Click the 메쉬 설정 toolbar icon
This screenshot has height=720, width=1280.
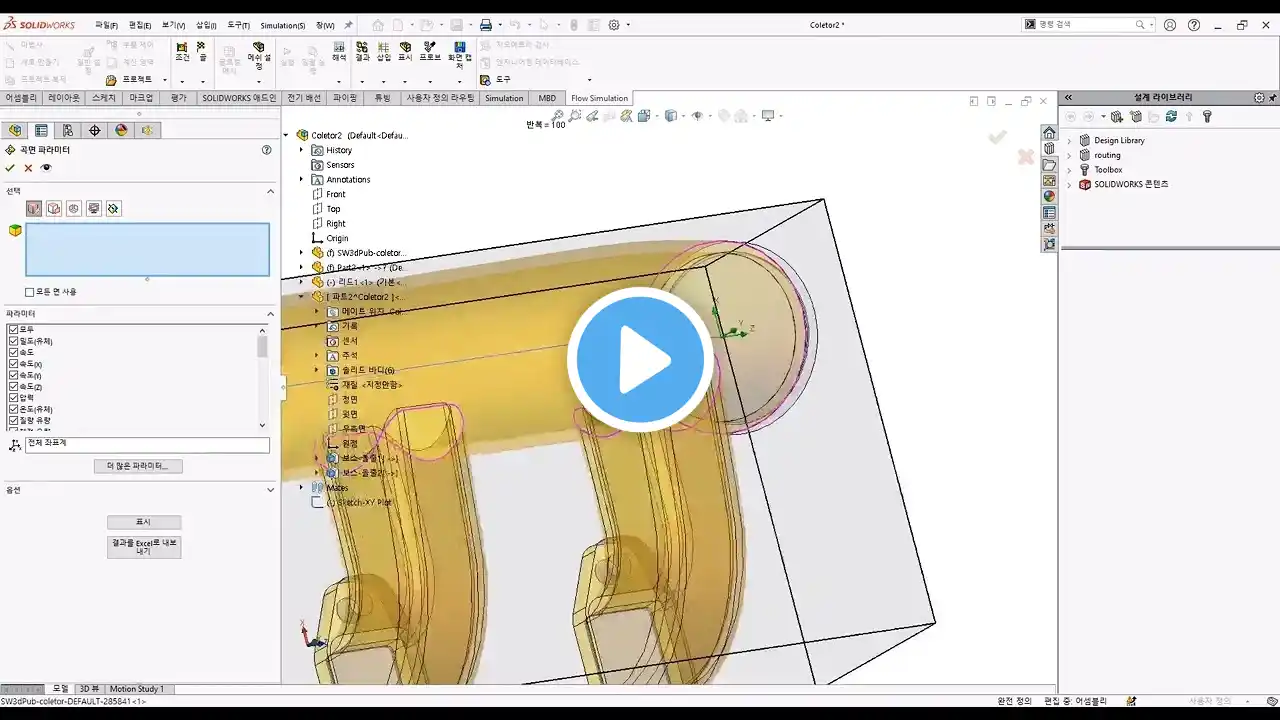coord(258,55)
